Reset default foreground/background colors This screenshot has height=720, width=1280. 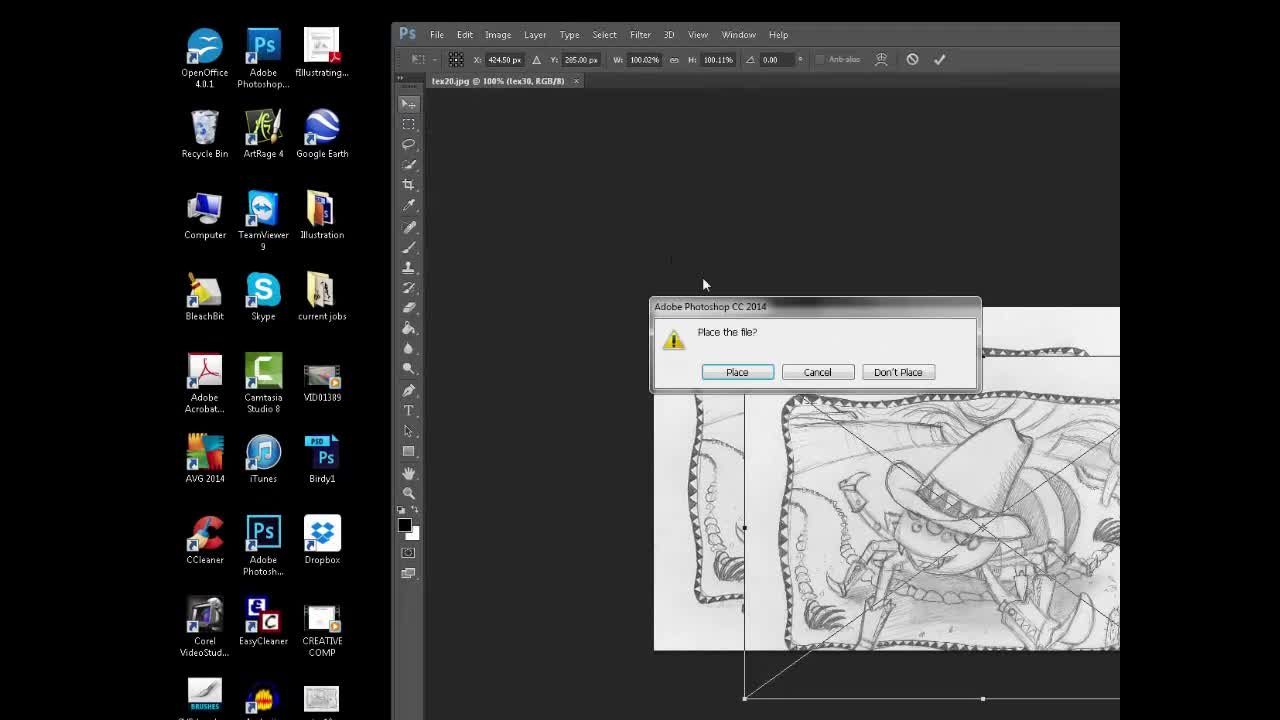coord(402,511)
